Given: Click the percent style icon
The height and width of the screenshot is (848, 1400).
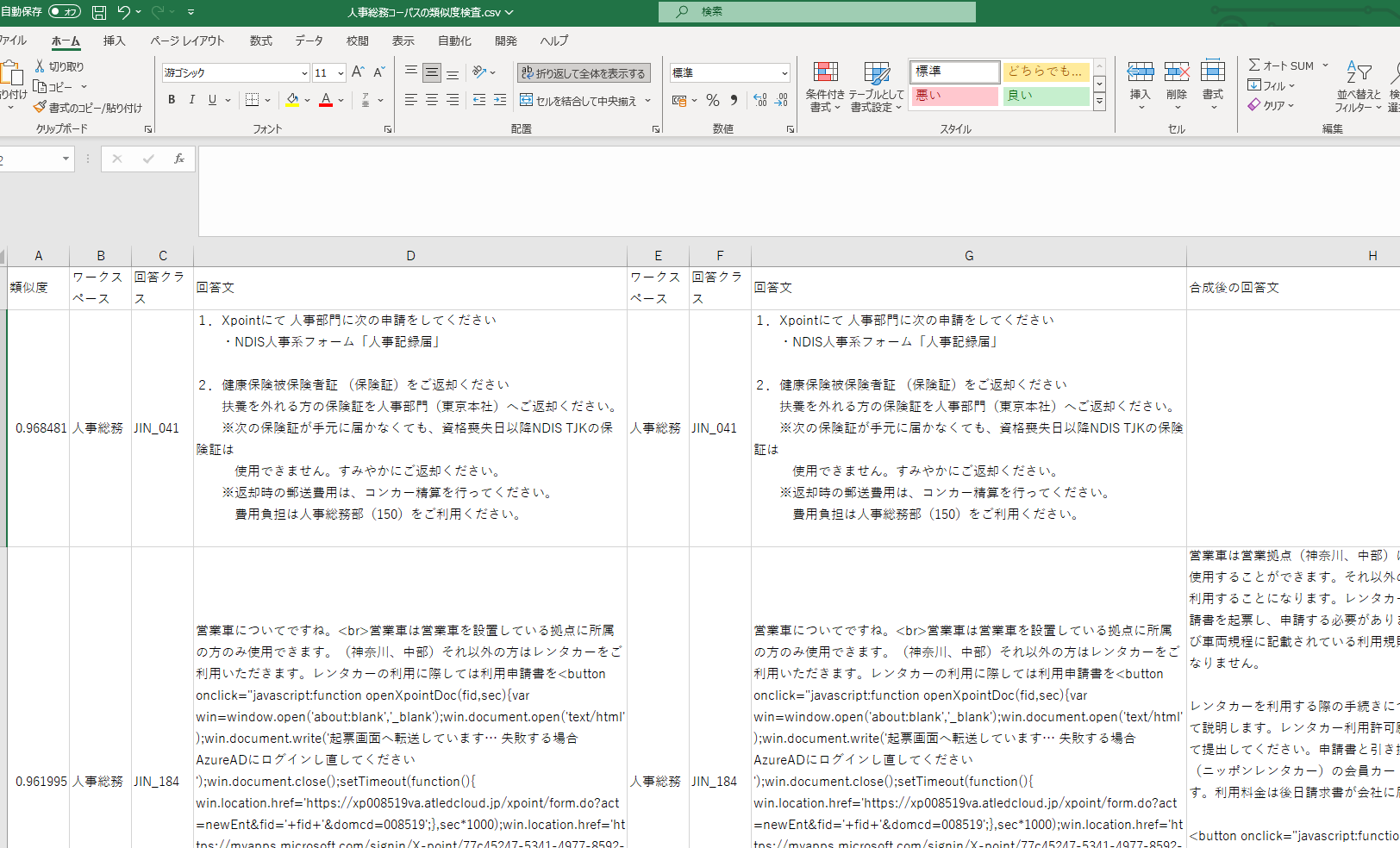Looking at the screenshot, I should [713, 101].
